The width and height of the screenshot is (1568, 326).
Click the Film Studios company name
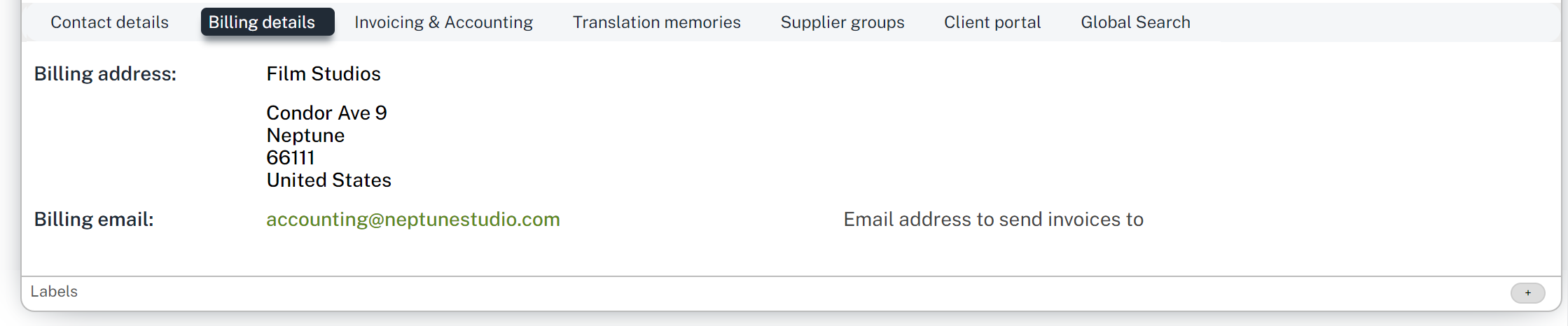point(323,74)
